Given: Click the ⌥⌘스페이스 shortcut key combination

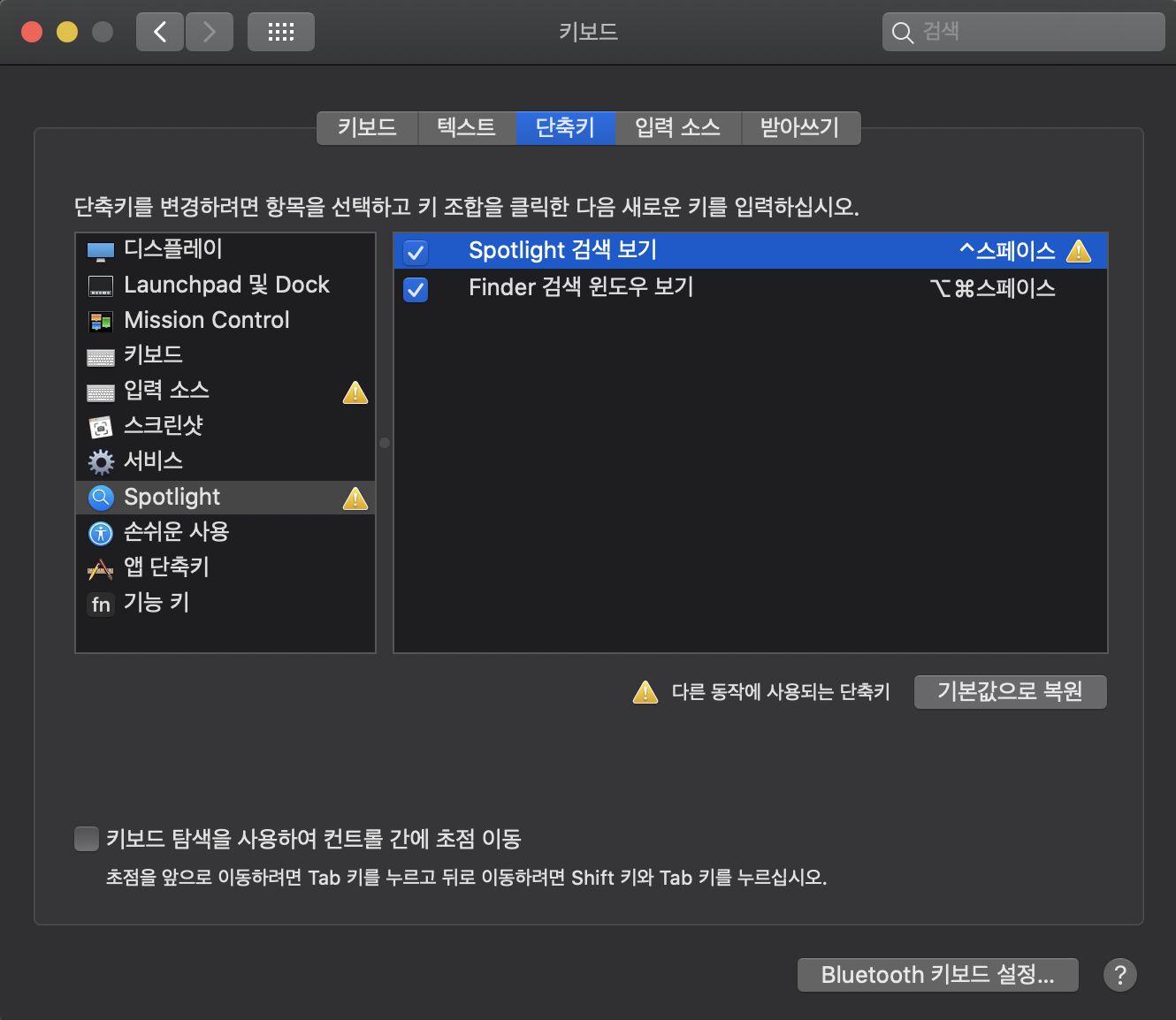Looking at the screenshot, I should point(992,288).
